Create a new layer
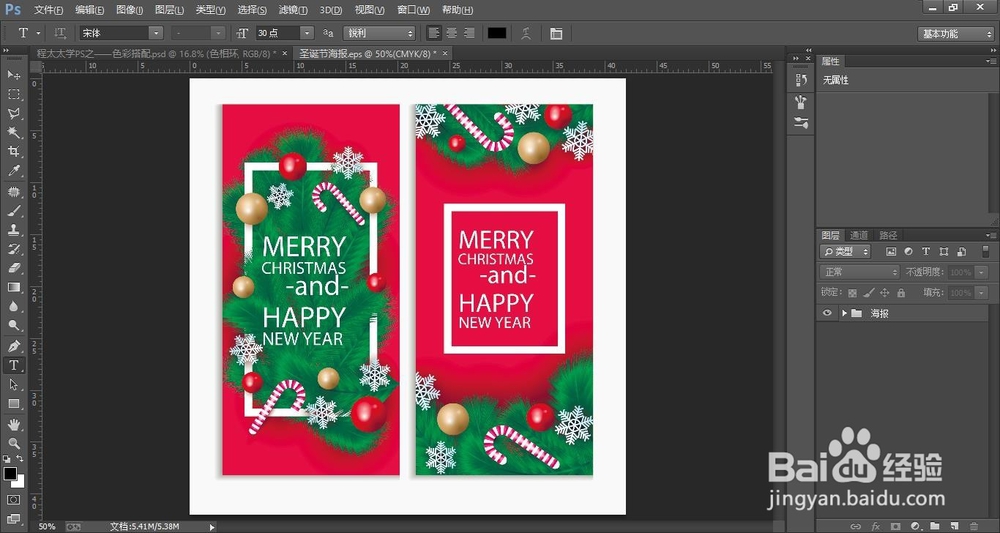 pos(954,526)
